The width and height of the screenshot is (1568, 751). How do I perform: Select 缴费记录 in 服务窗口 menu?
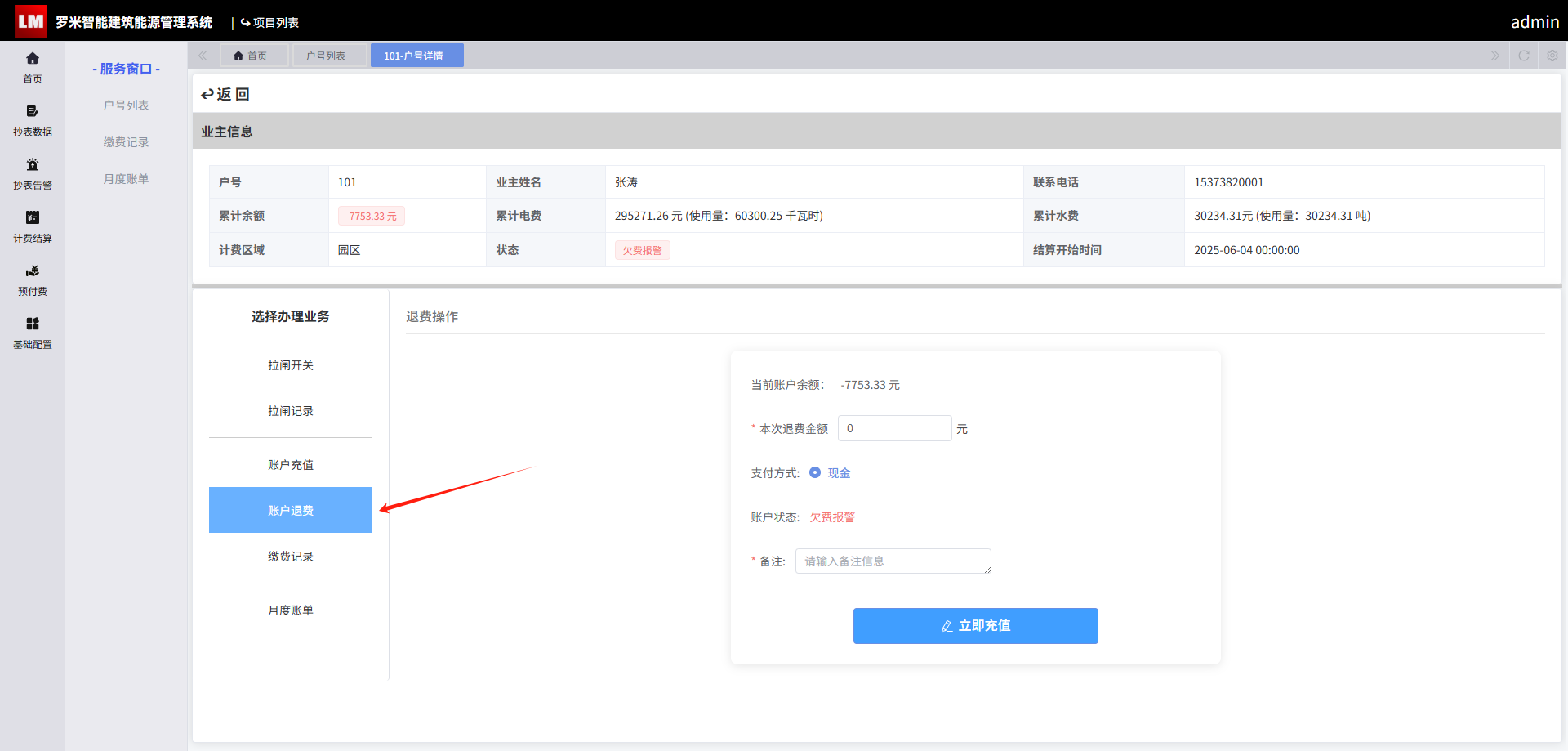126,141
